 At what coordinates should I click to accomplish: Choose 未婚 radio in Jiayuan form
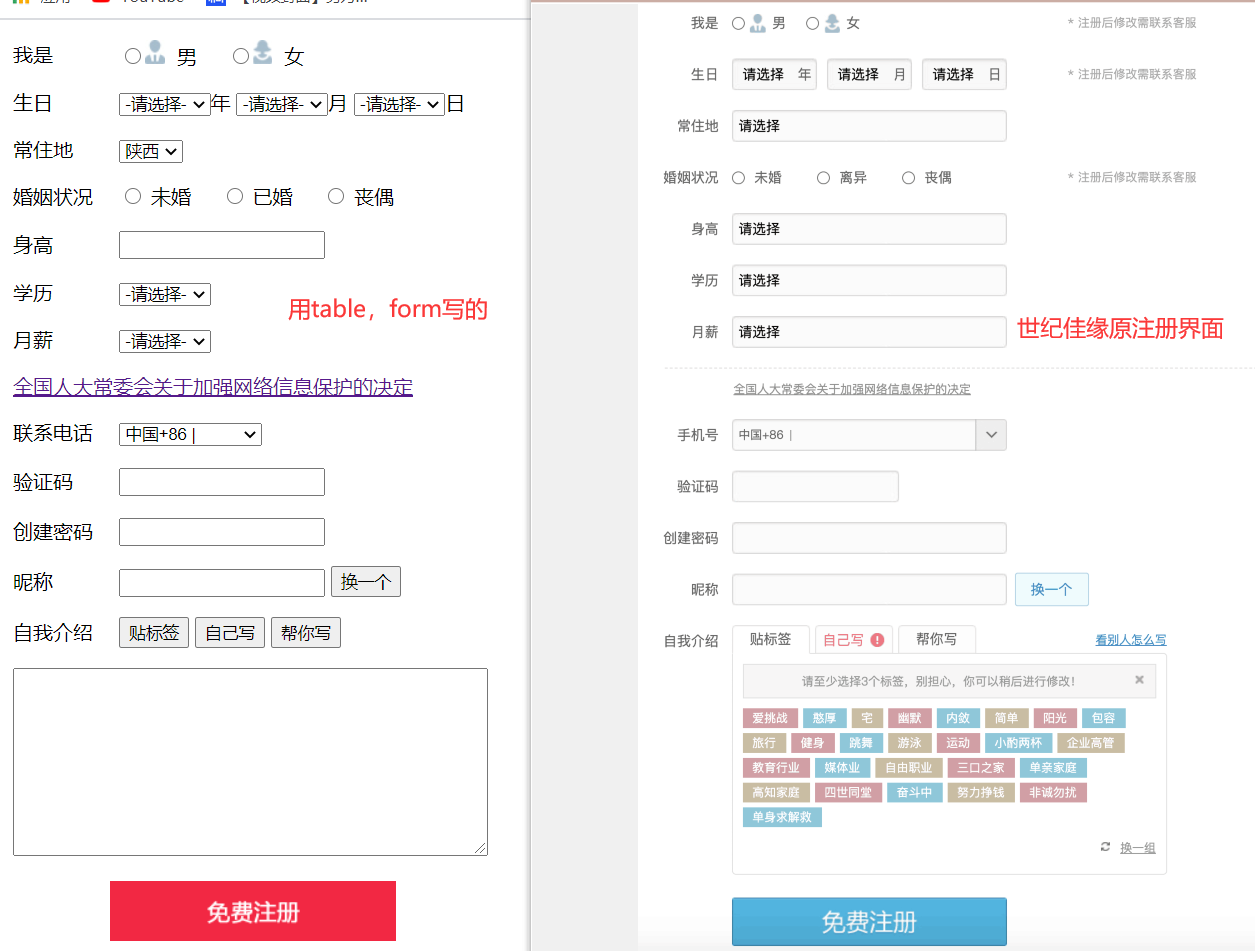738,178
